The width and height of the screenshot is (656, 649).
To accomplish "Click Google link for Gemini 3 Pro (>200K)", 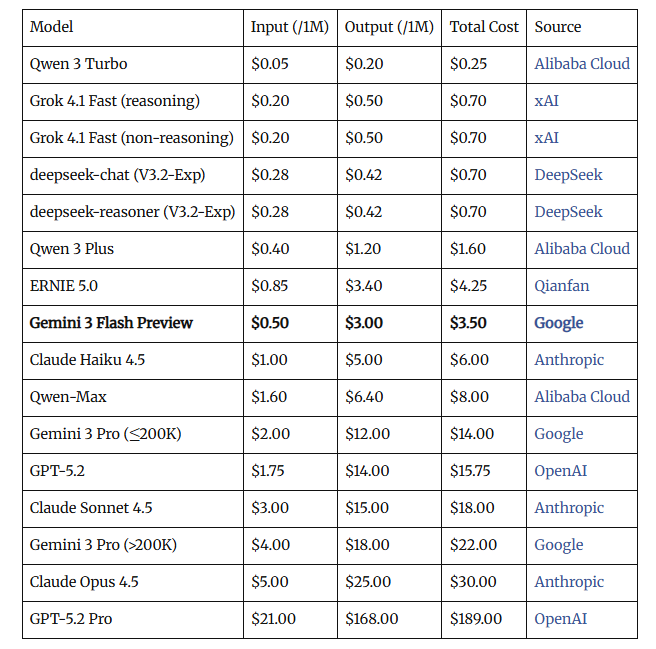I will pyautogui.click(x=558, y=545).
